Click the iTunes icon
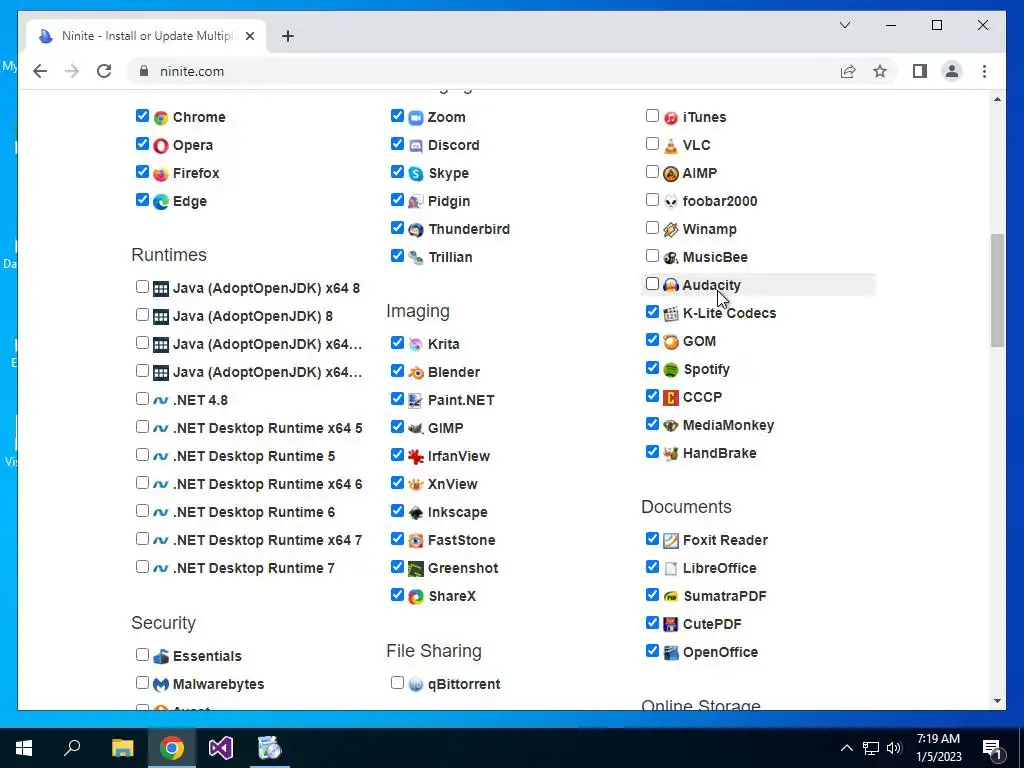This screenshot has height=768, width=1024. click(671, 118)
